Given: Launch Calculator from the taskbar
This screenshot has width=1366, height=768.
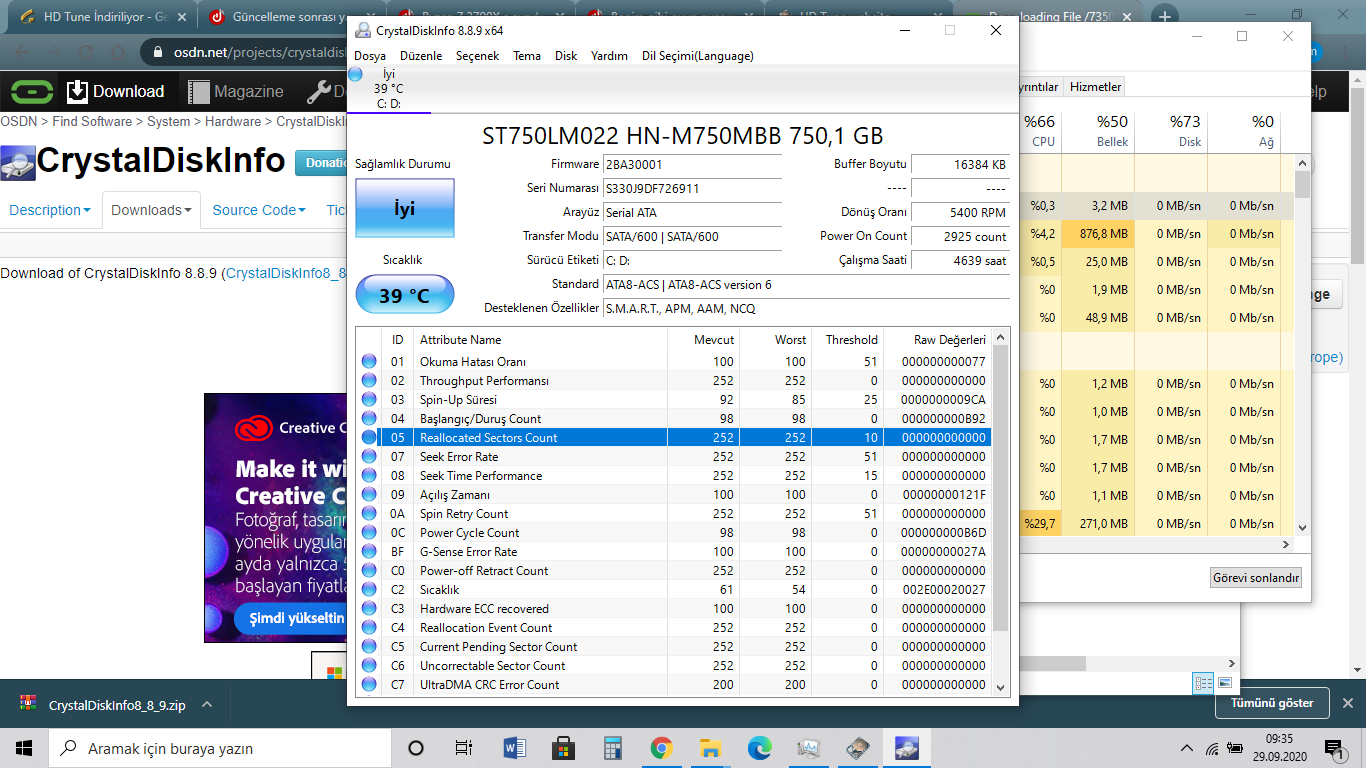Looking at the screenshot, I should [612, 748].
